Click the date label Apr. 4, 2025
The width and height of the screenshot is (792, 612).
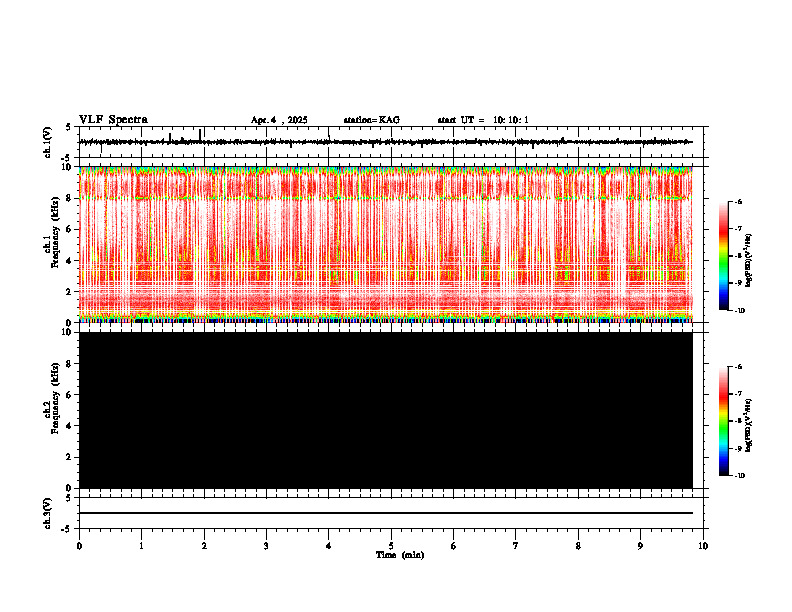(279, 120)
